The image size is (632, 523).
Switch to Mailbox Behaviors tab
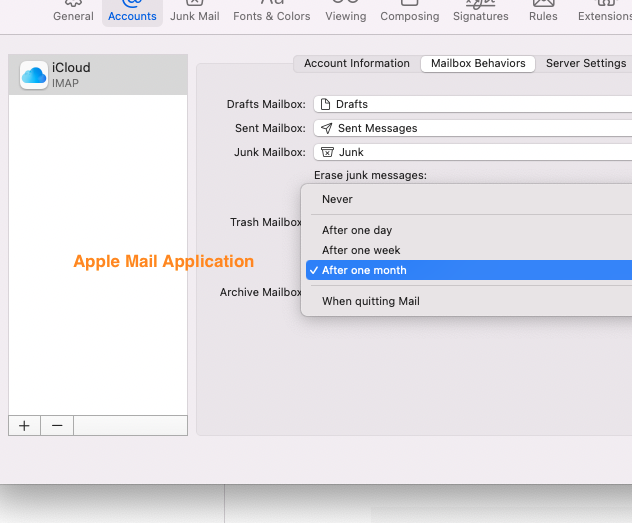tap(478, 64)
